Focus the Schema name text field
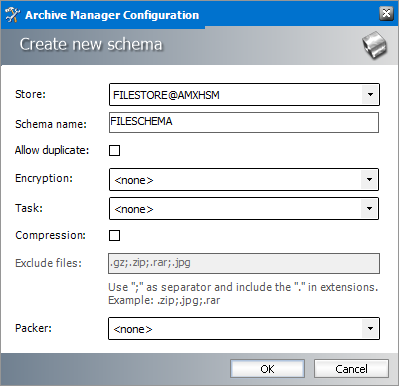This screenshot has width=399, height=386. coord(244,122)
